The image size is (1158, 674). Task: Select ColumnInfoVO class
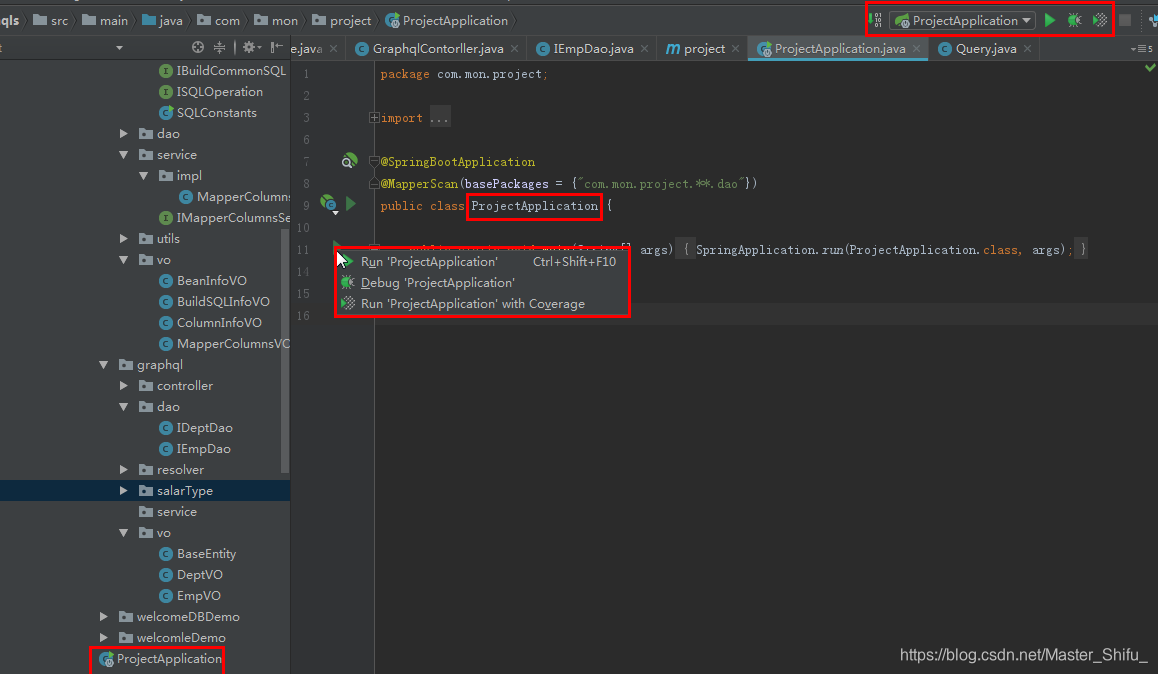pyautogui.click(x=210, y=323)
